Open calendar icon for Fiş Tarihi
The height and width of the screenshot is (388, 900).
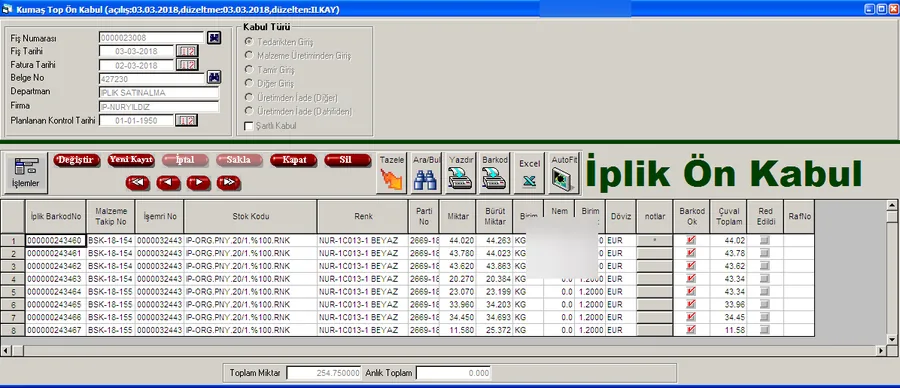[x=187, y=51]
